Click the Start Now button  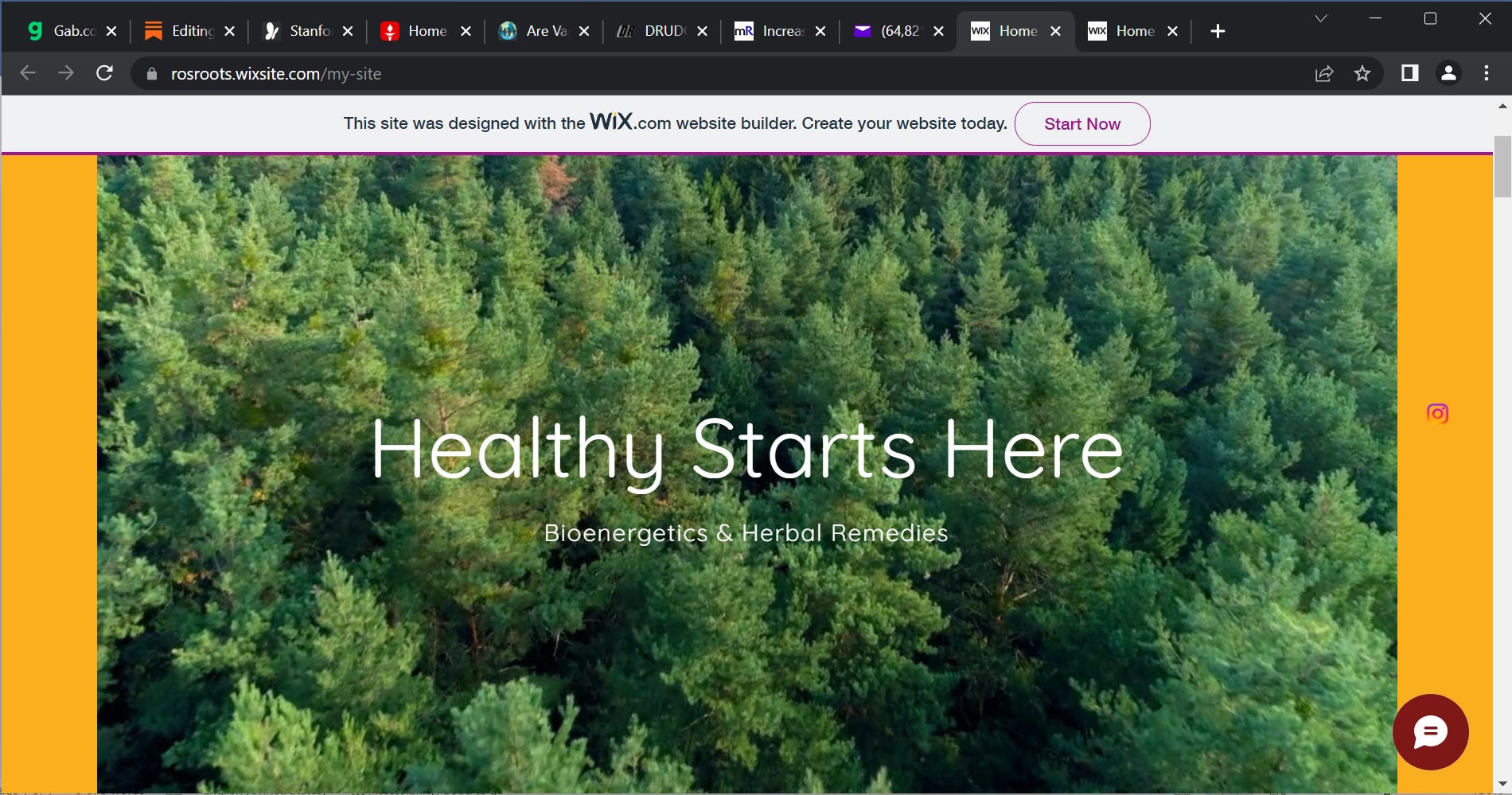(1082, 123)
